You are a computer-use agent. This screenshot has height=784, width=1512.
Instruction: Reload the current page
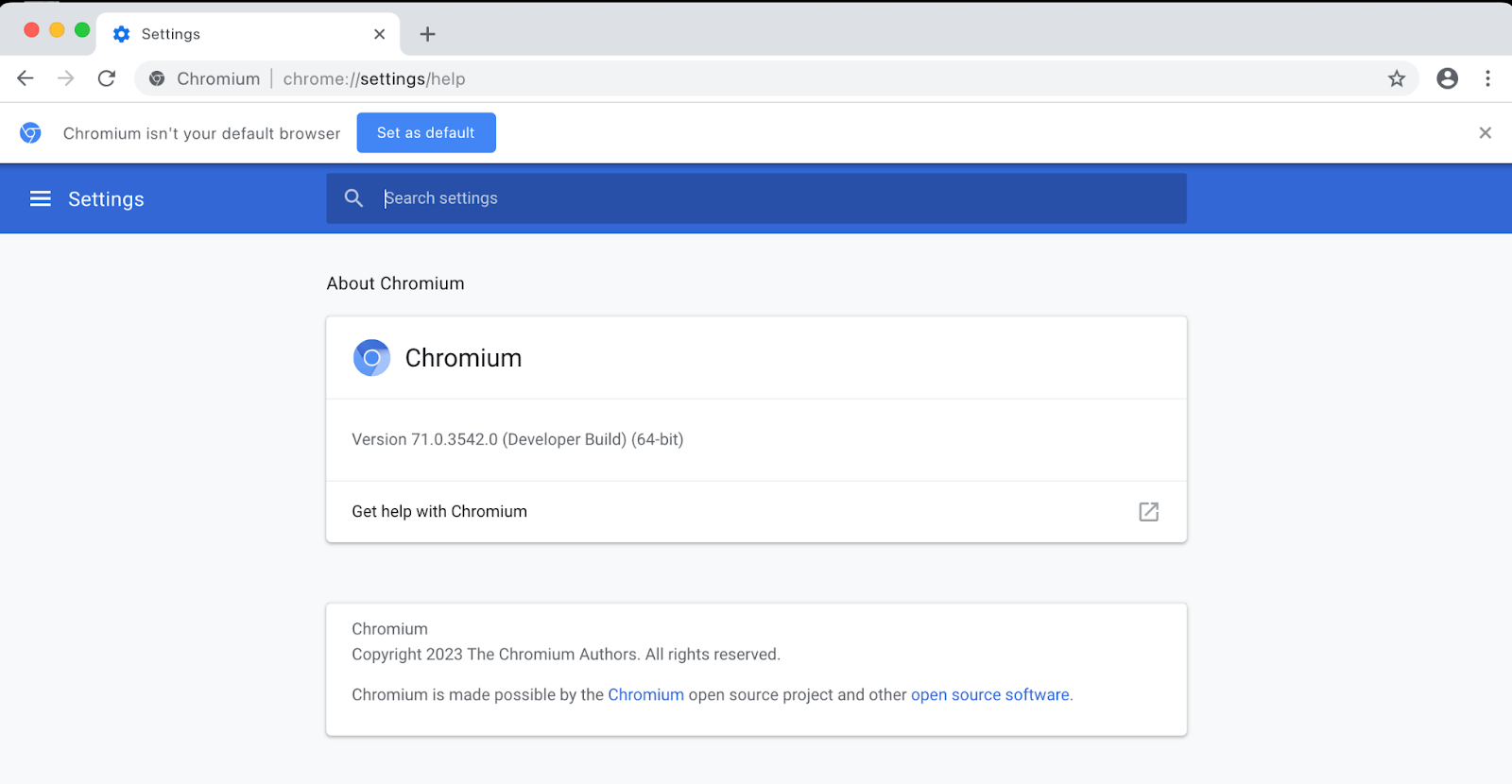coord(107,78)
